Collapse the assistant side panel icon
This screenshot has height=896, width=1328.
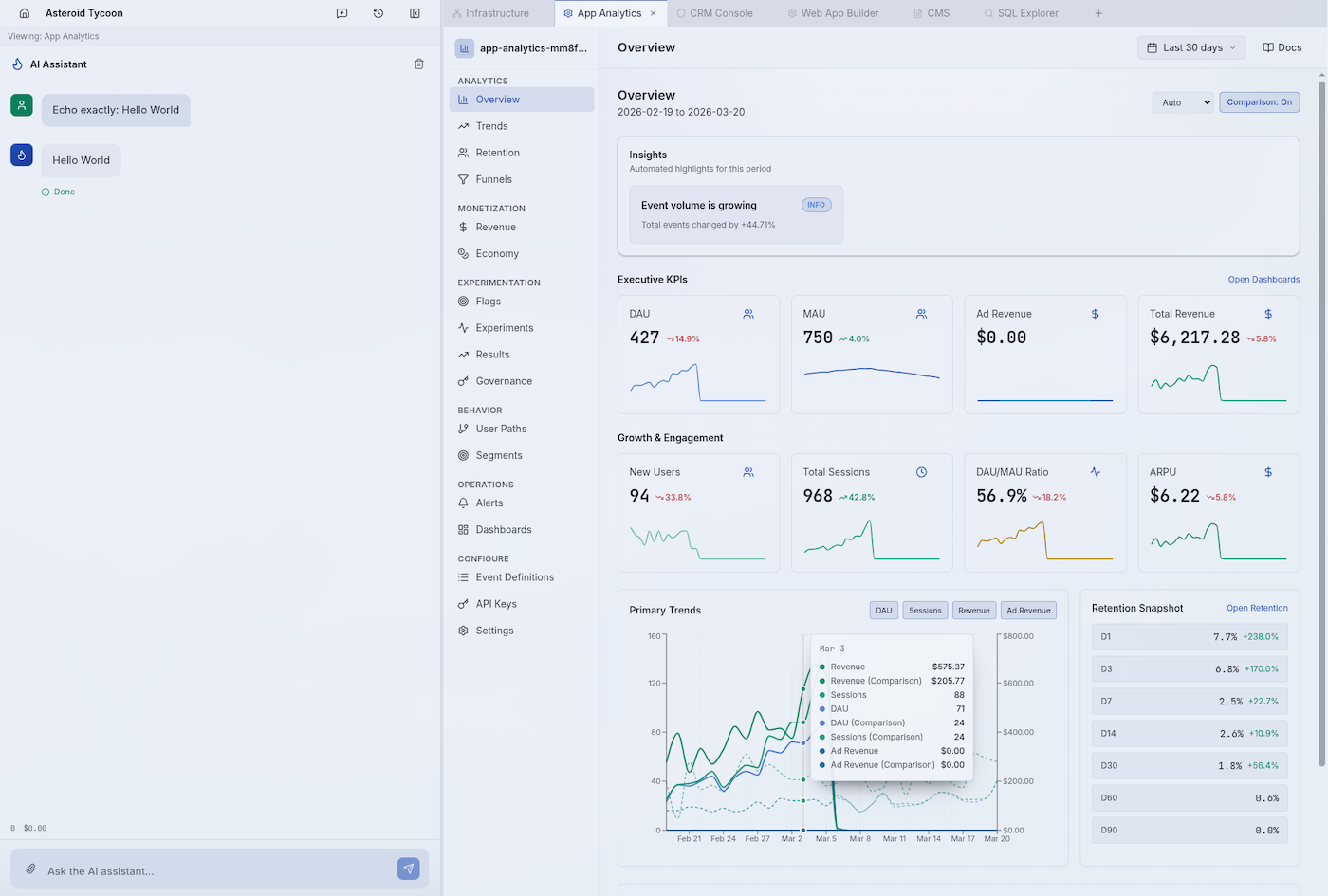(415, 13)
